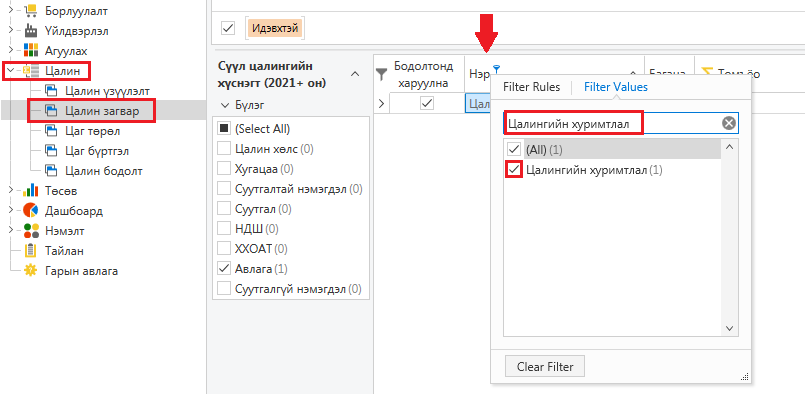Select the Тайлан report icon

point(31,251)
